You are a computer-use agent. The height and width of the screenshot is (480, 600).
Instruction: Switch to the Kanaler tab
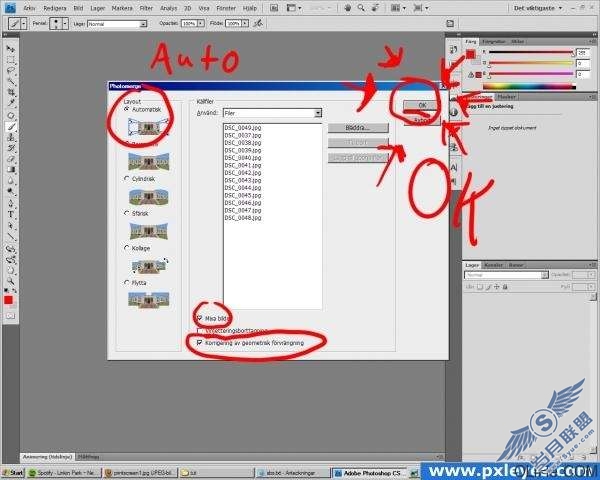click(493, 265)
